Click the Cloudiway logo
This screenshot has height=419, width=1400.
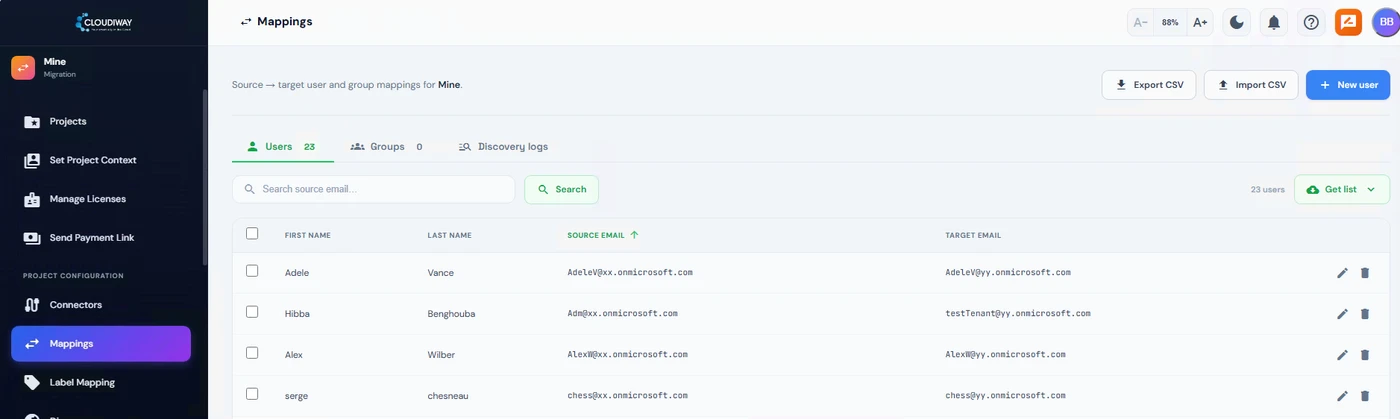103,21
